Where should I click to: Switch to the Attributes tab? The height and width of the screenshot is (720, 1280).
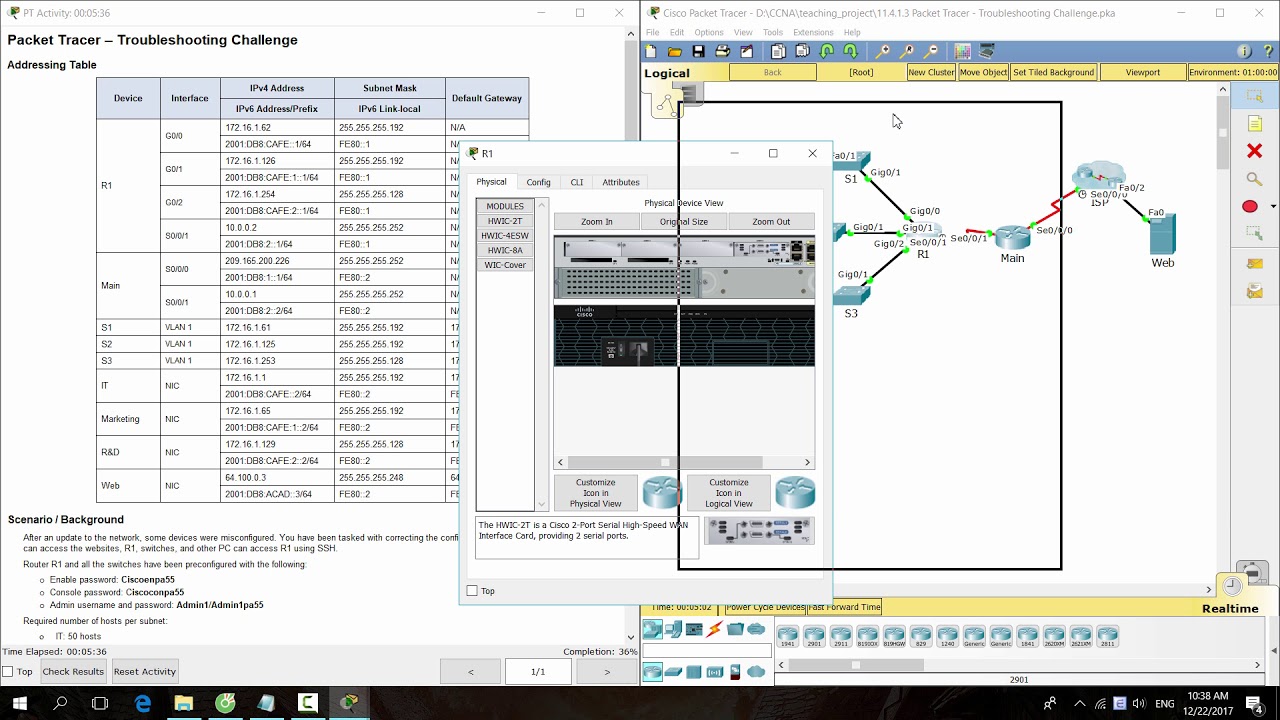[x=621, y=182]
